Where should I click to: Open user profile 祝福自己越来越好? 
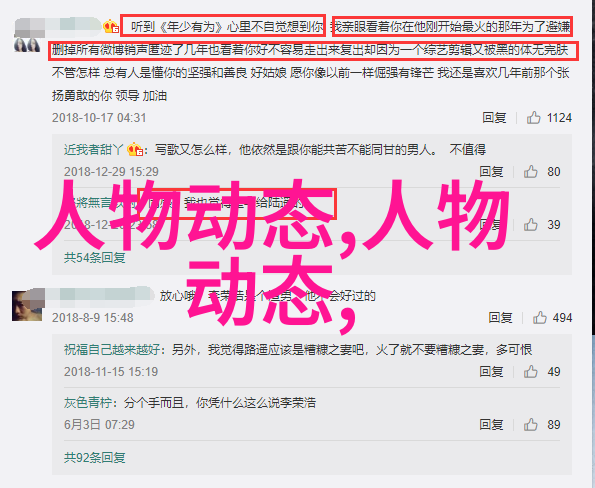[112, 349]
